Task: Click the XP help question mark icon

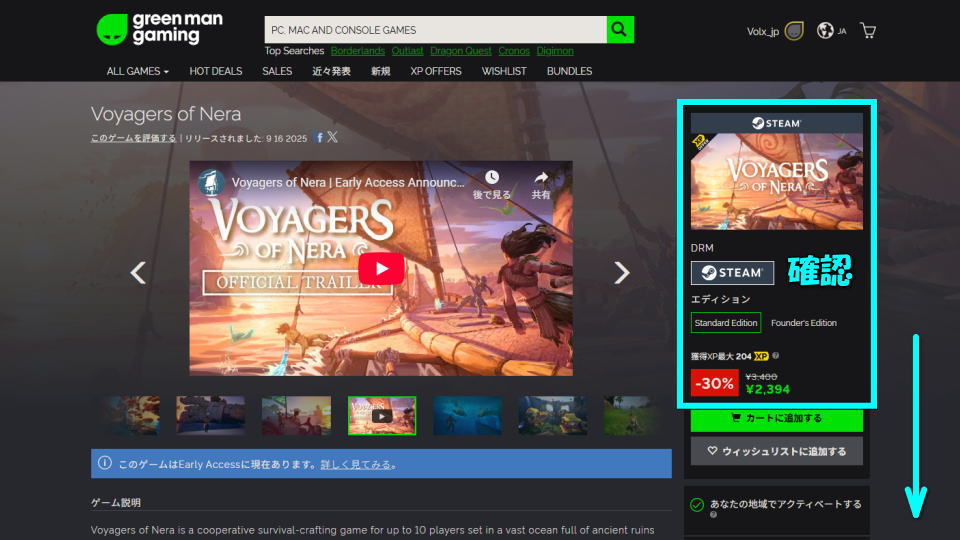Action: click(776, 356)
